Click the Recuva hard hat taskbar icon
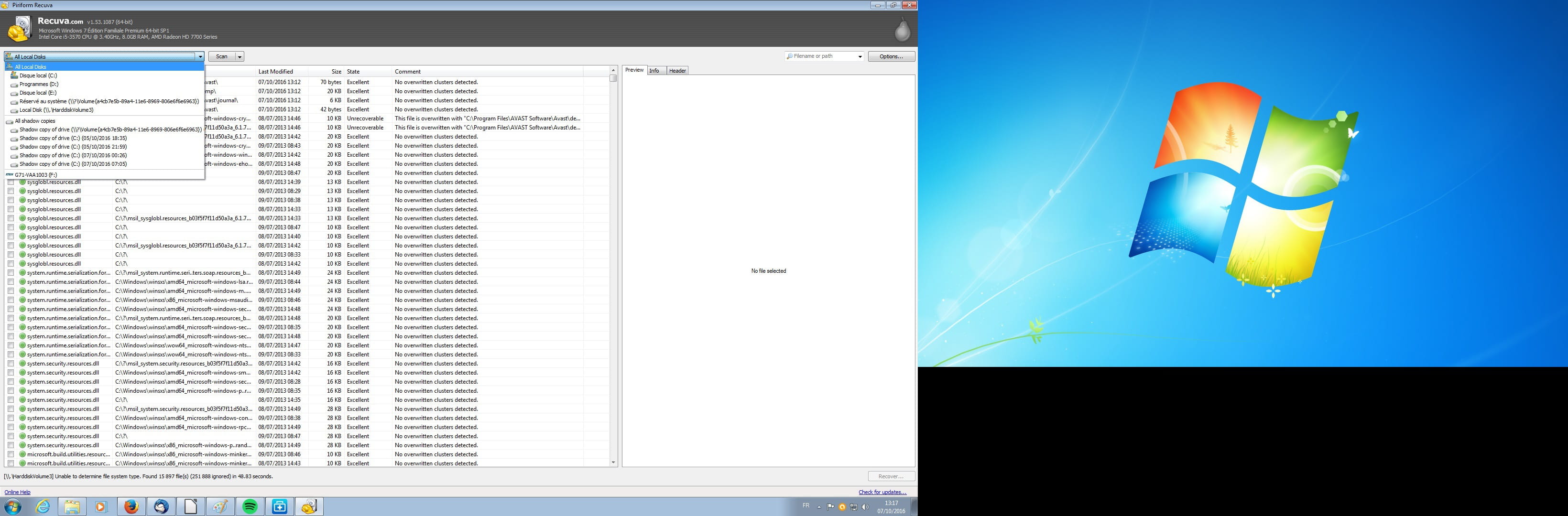The width and height of the screenshot is (1568, 516). [x=309, y=506]
